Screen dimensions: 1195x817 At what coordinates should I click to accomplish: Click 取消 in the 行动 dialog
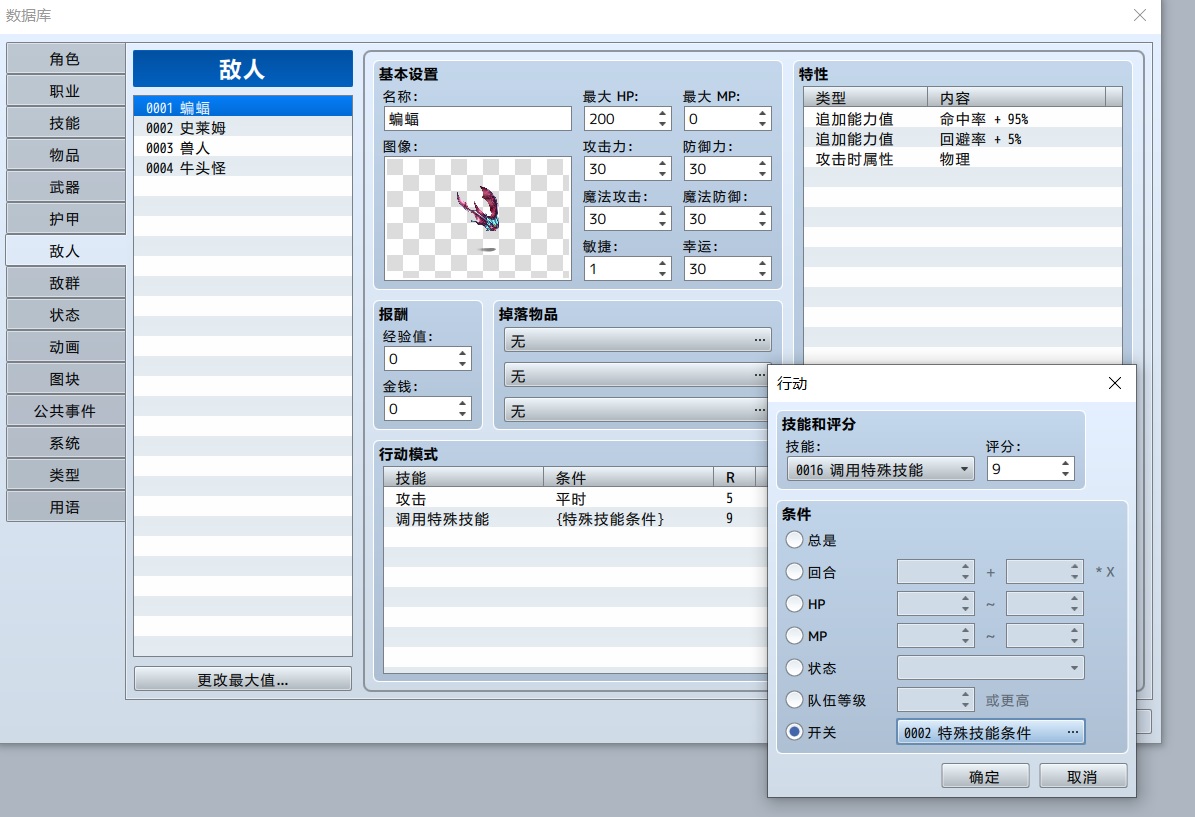pyautogui.click(x=1082, y=777)
